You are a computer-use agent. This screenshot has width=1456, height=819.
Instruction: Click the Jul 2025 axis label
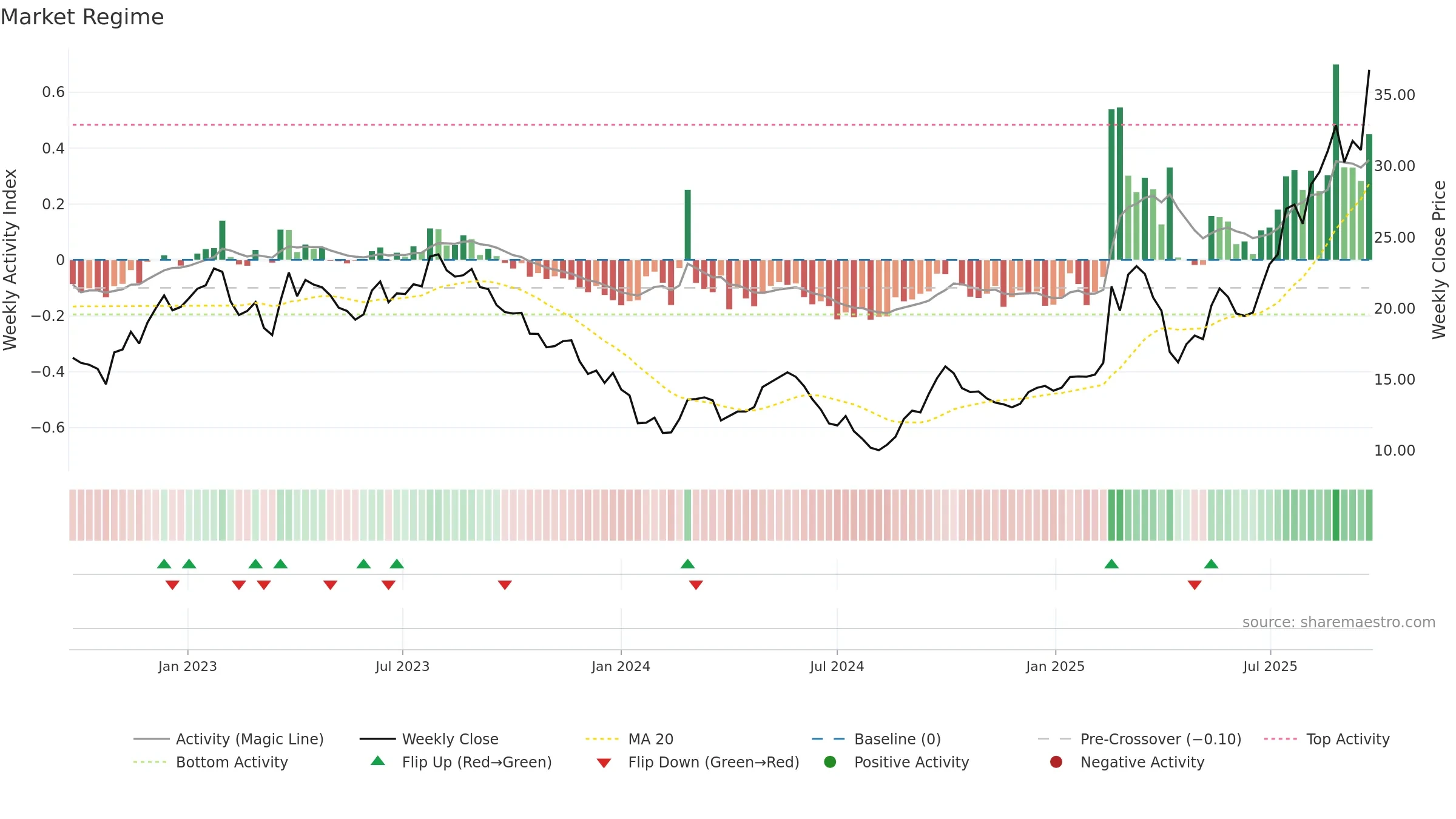pos(1270,666)
